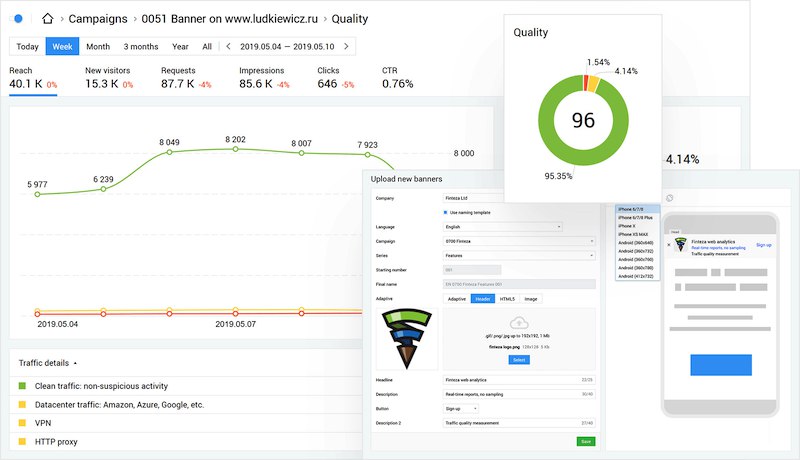The image size is (800, 460).
Task: Open Campaigns in the breadcrumb
Action: [98, 19]
